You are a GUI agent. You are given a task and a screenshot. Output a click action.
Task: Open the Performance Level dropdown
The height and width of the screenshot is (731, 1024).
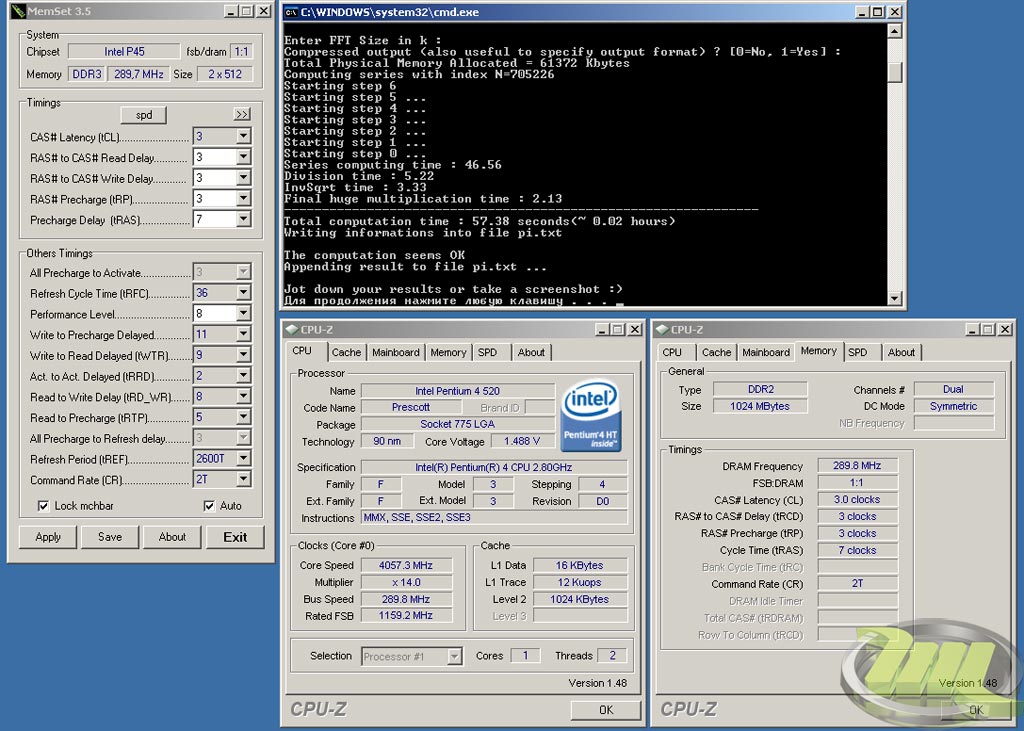(x=243, y=314)
